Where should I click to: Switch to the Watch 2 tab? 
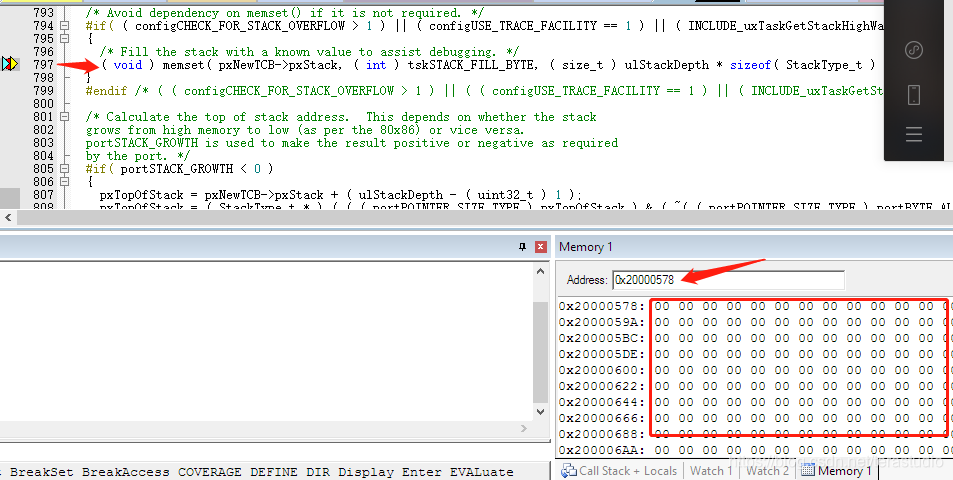[767, 471]
